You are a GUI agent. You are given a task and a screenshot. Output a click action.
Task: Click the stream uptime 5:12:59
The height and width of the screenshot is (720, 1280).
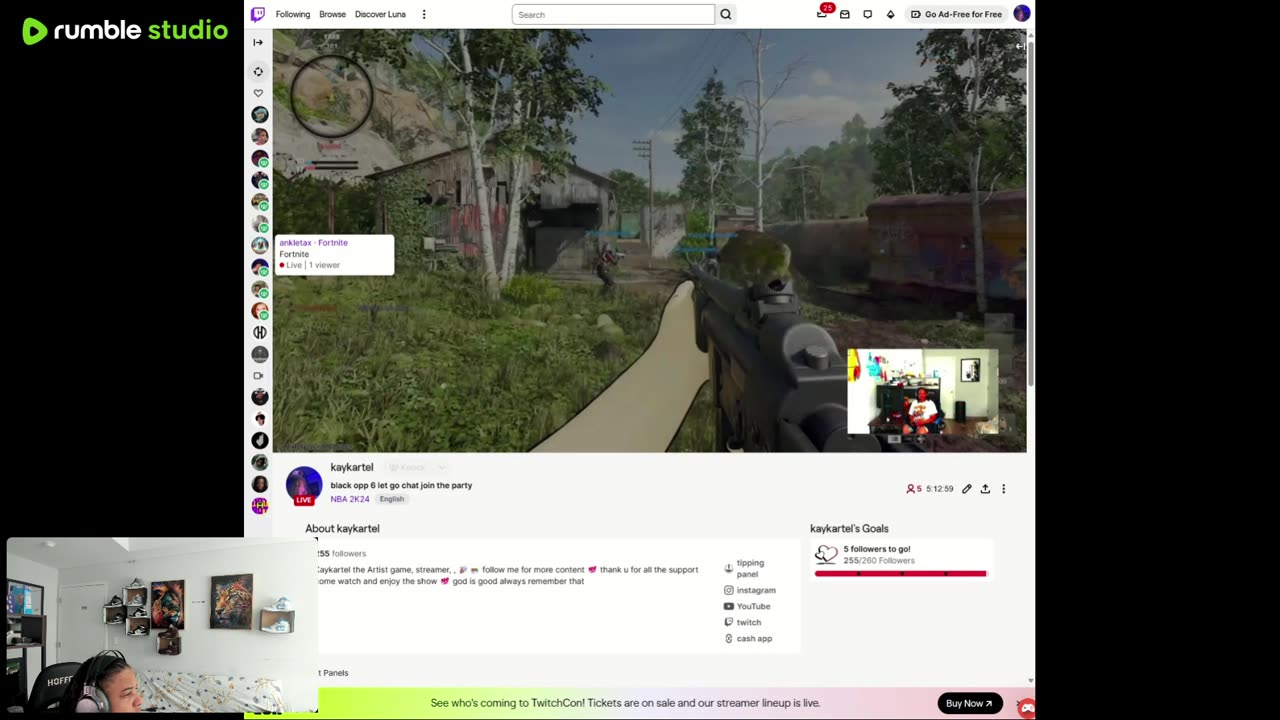click(940, 489)
